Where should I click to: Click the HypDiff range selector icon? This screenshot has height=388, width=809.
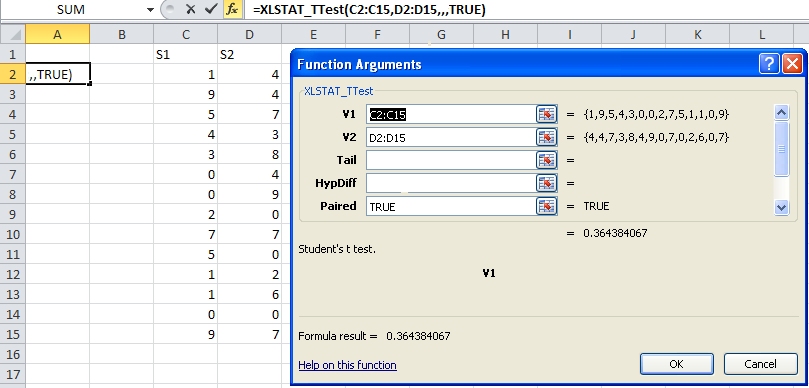(546, 183)
